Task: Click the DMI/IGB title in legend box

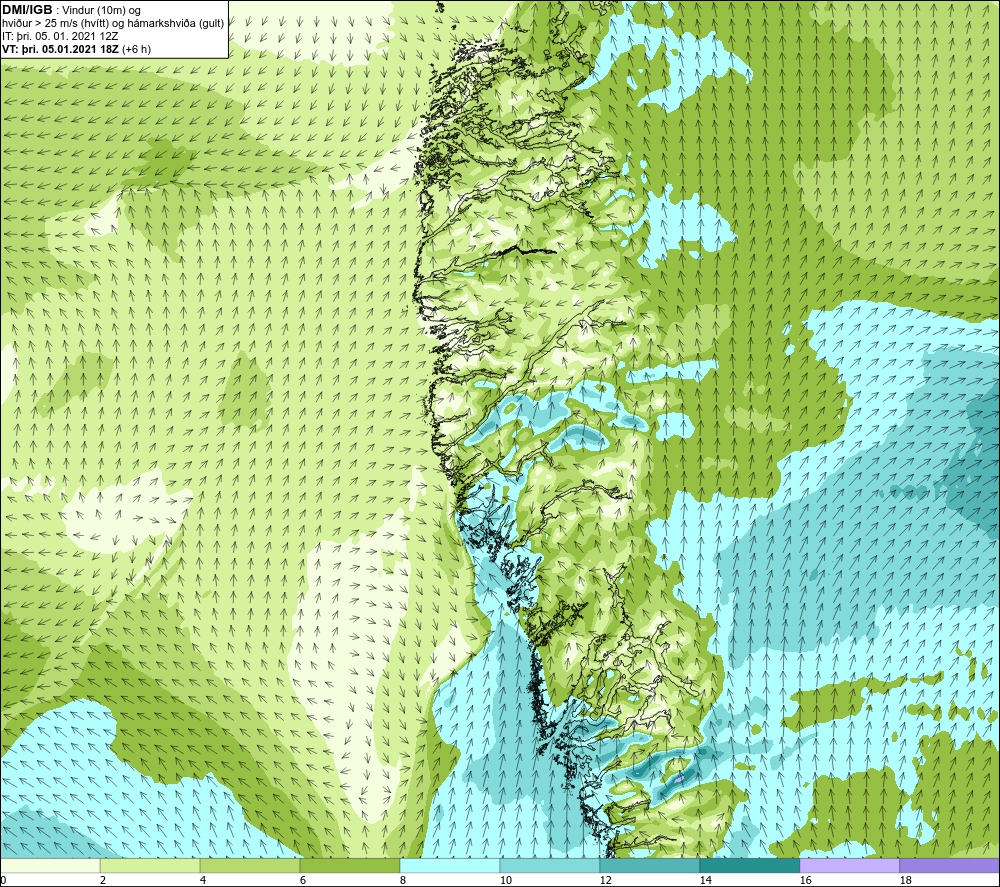Action: tap(27, 10)
